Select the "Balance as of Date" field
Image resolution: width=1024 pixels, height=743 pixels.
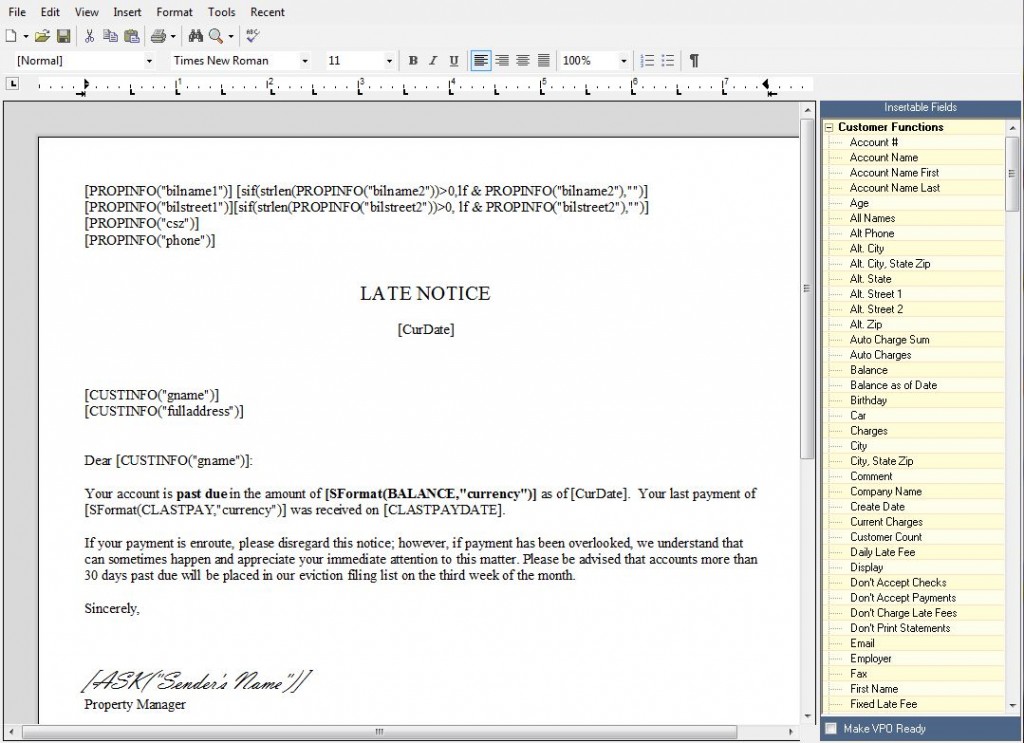(893, 385)
